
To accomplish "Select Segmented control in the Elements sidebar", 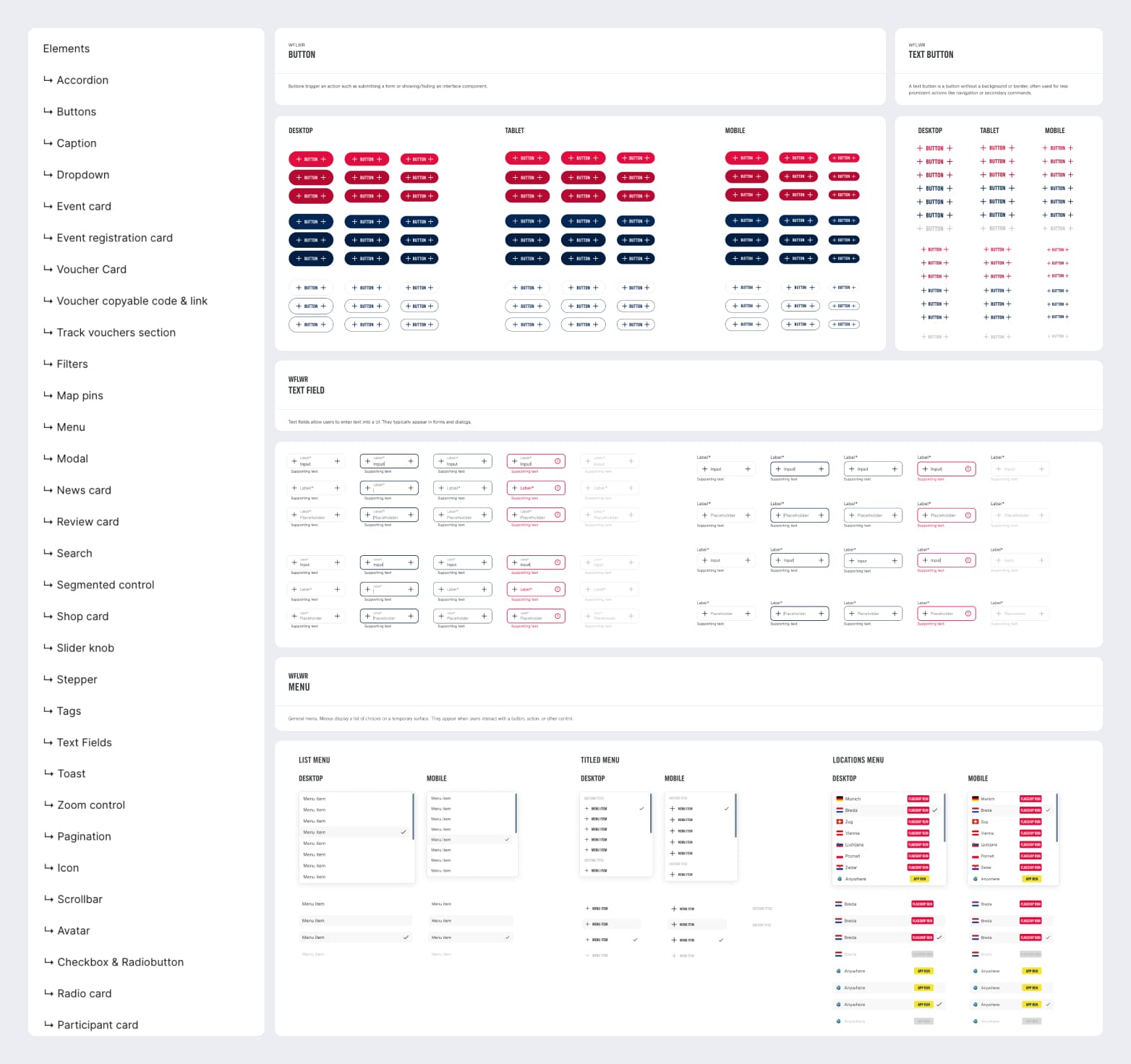I will (x=106, y=585).
